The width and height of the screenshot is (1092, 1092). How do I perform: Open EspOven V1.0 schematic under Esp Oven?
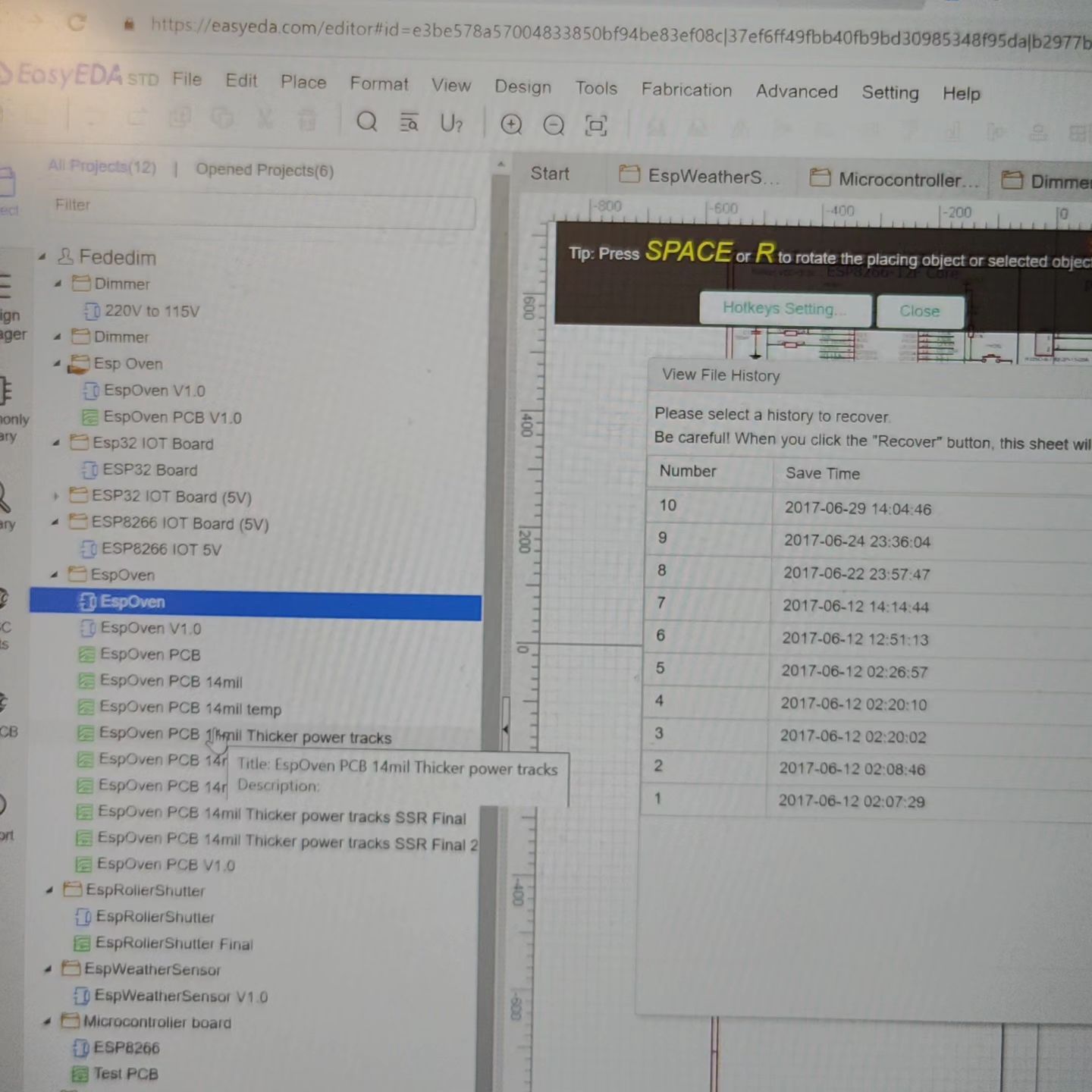pos(154,391)
